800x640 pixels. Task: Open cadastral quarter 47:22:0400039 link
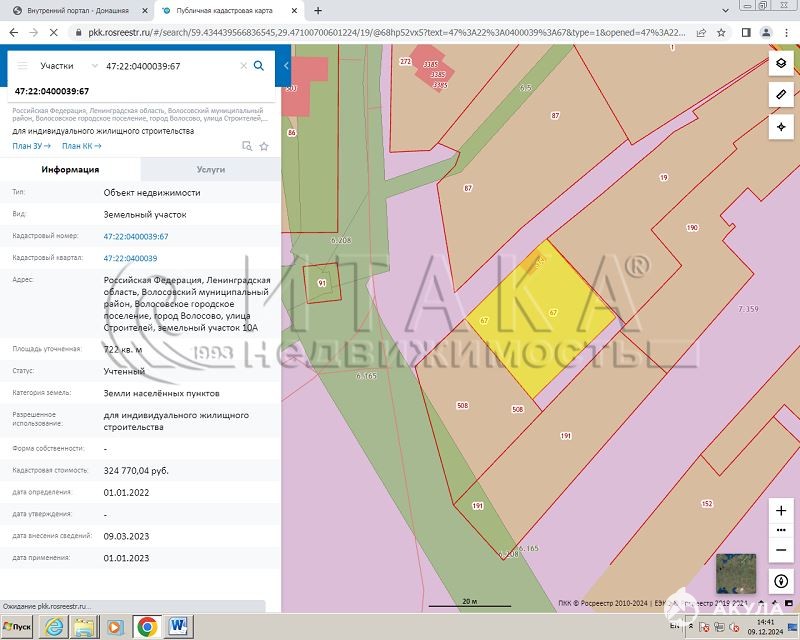tap(130, 258)
